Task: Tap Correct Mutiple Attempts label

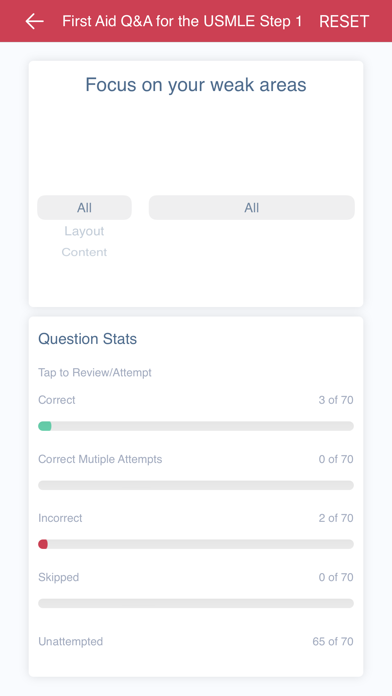Action: [x=100, y=459]
